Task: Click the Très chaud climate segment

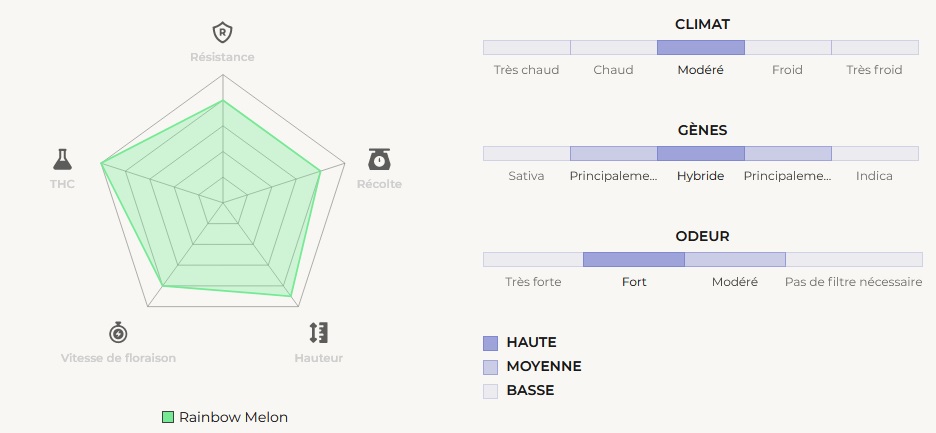Action: [x=526, y=47]
